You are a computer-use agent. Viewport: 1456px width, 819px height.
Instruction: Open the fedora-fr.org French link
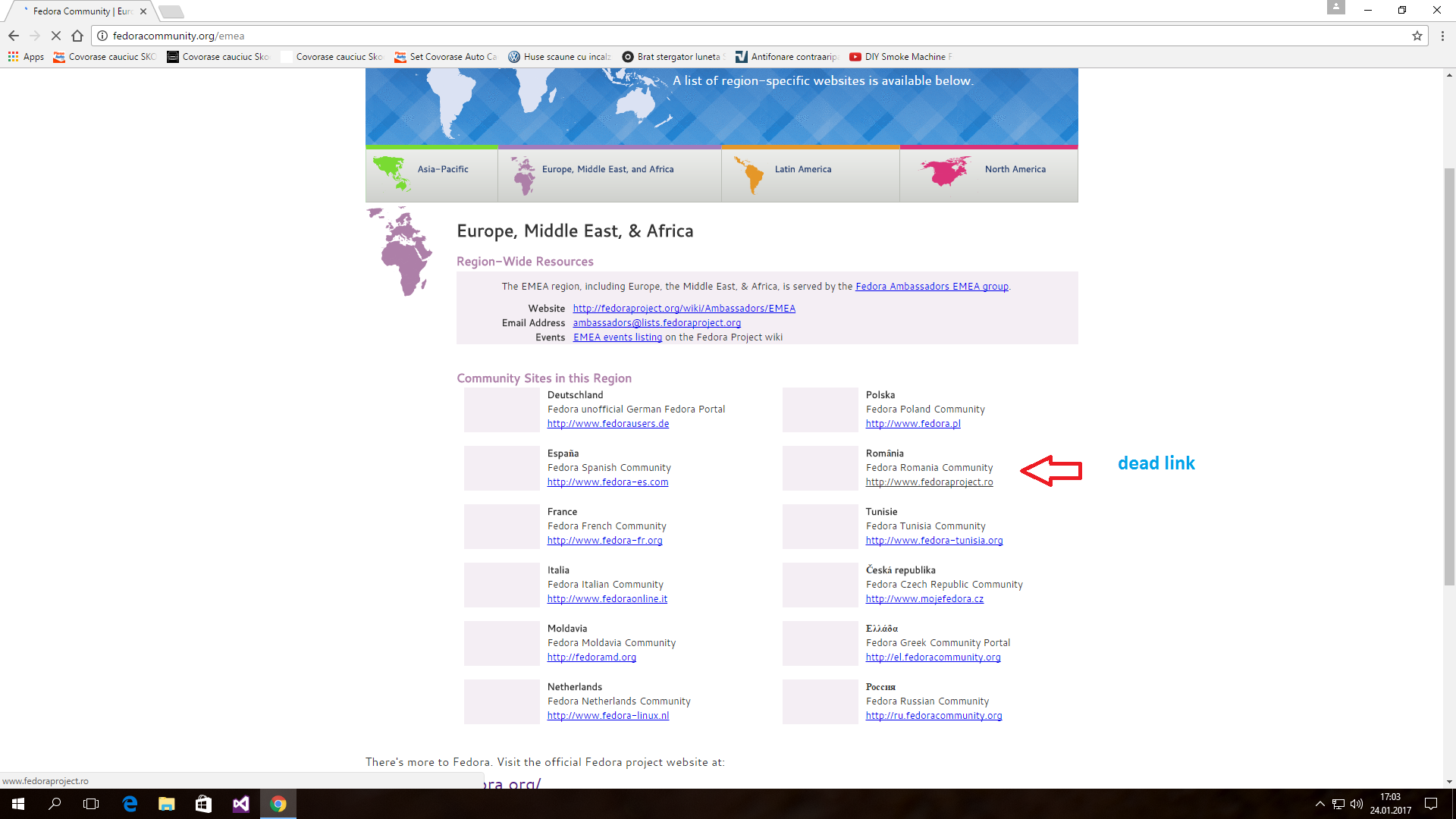604,541
